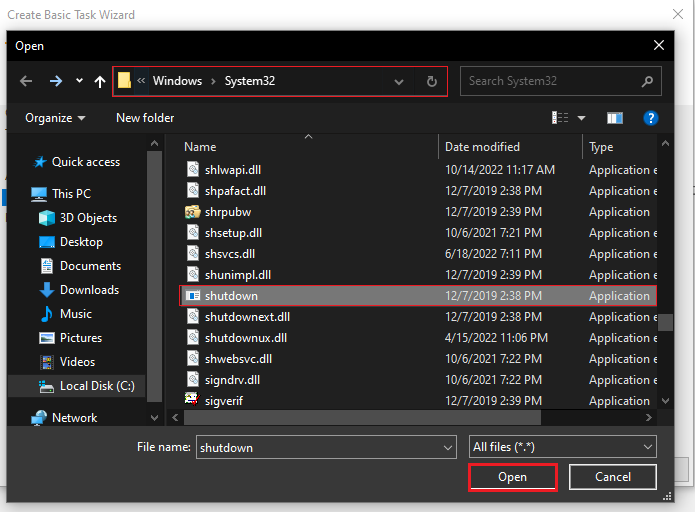Viewport: 695px width, 512px height.
Task: Toggle the preview pane
Action: [x=615, y=118]
